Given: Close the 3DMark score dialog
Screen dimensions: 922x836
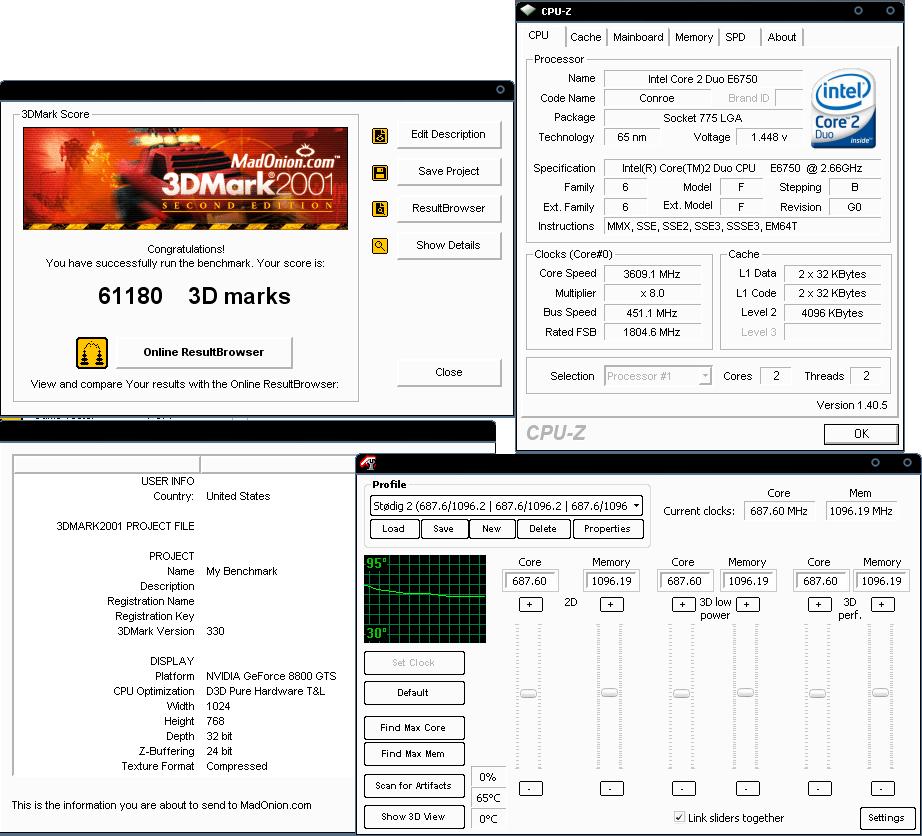Looking at the screenshot, I should tap(449, 373).
